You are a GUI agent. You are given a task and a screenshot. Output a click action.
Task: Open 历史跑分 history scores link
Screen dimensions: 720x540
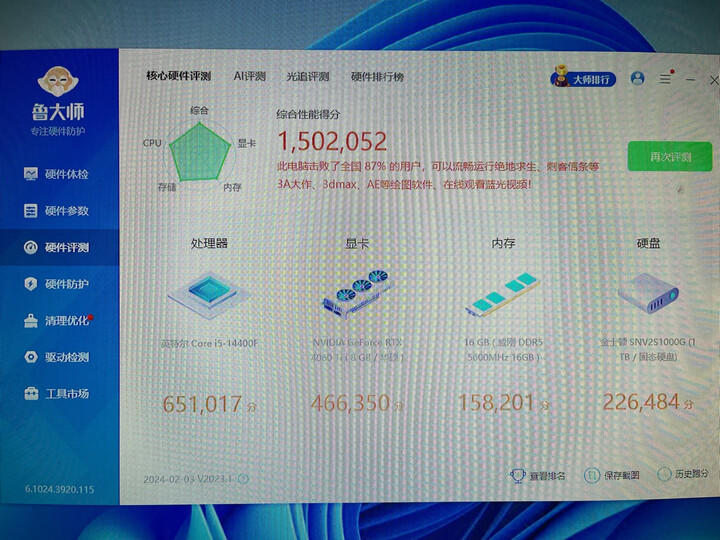tap(692, 473)
